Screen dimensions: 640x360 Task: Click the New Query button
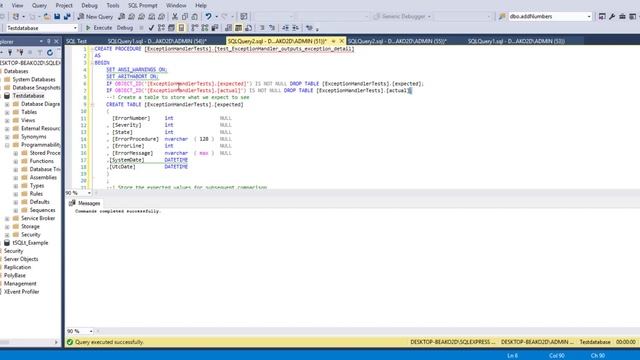point(96,16)
